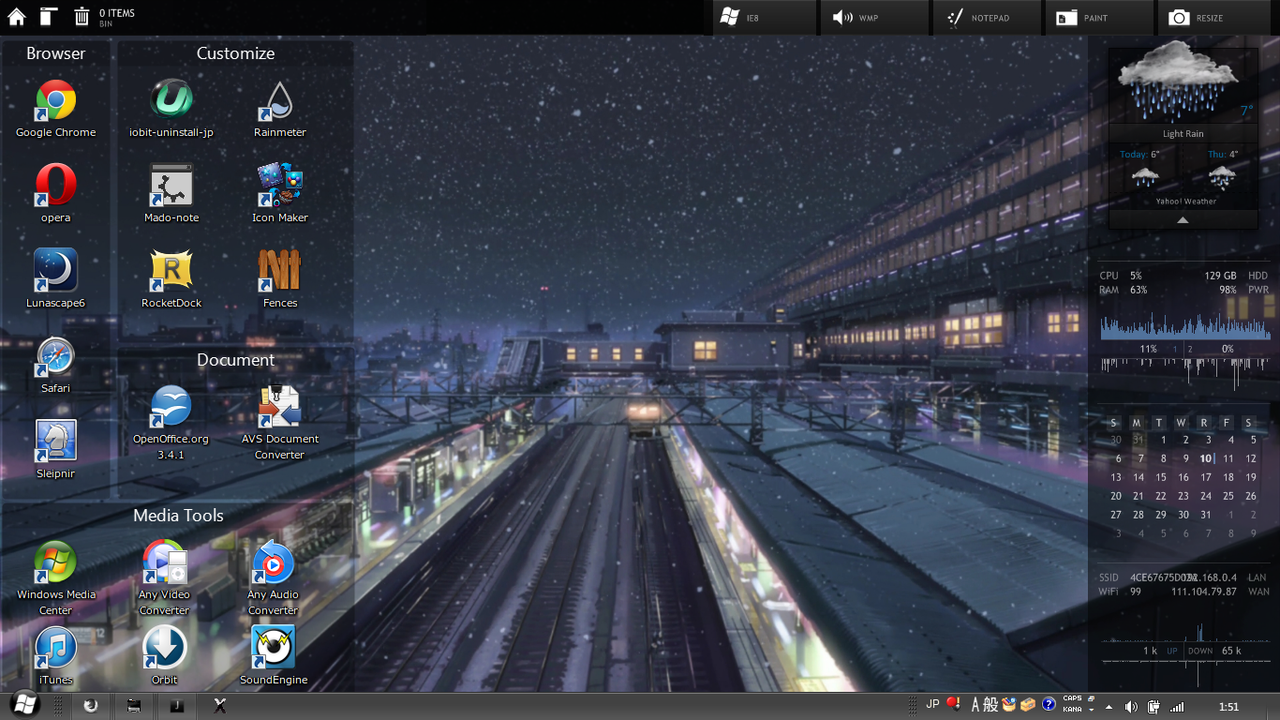Open the RocketDock shortcut

click(x=171, y=279)
